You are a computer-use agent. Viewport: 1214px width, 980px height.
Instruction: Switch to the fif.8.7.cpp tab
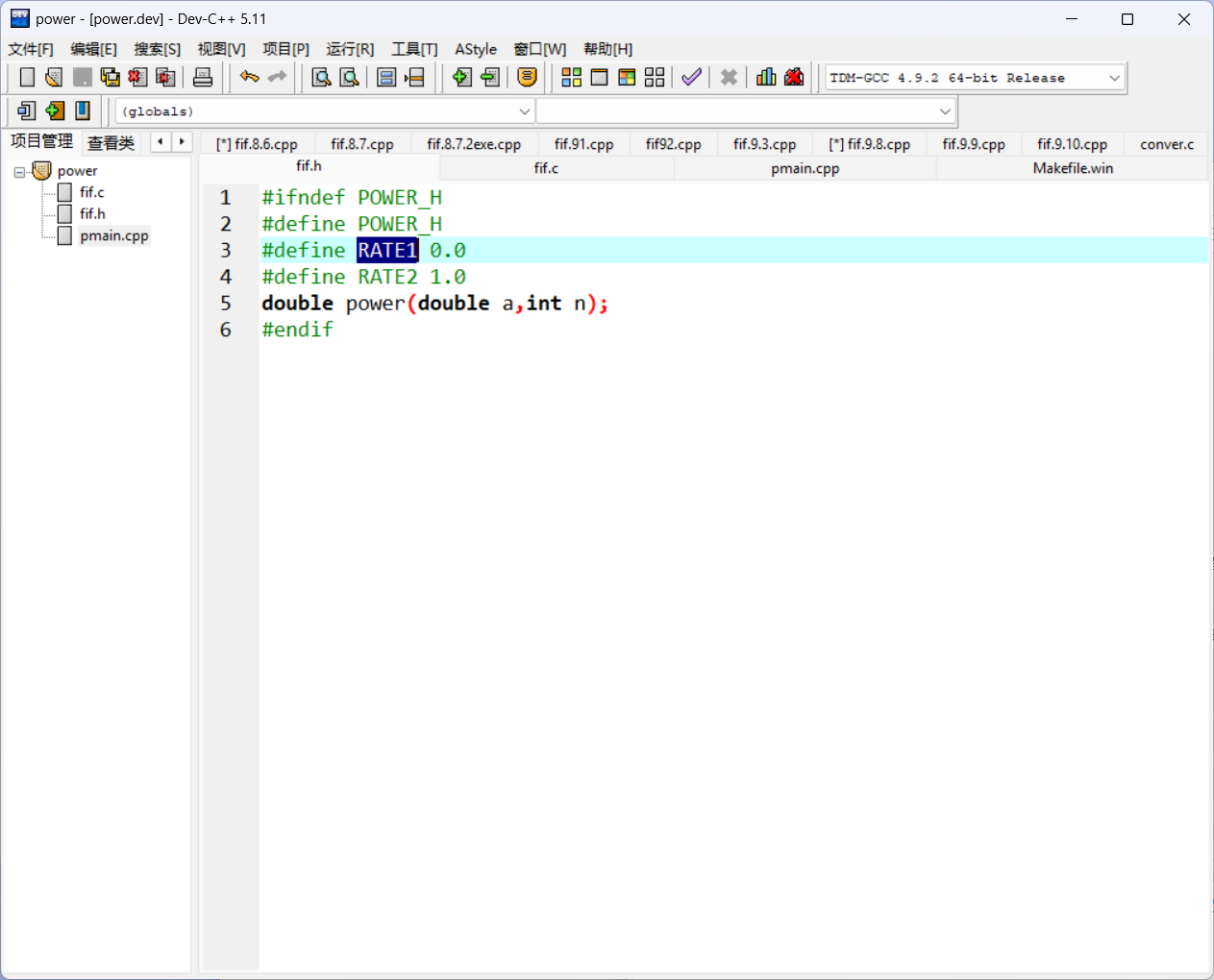click(362, 144)
